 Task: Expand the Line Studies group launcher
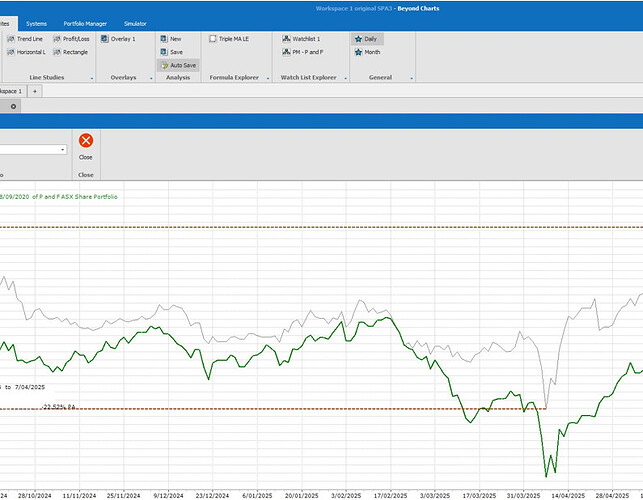pos(92,78)
